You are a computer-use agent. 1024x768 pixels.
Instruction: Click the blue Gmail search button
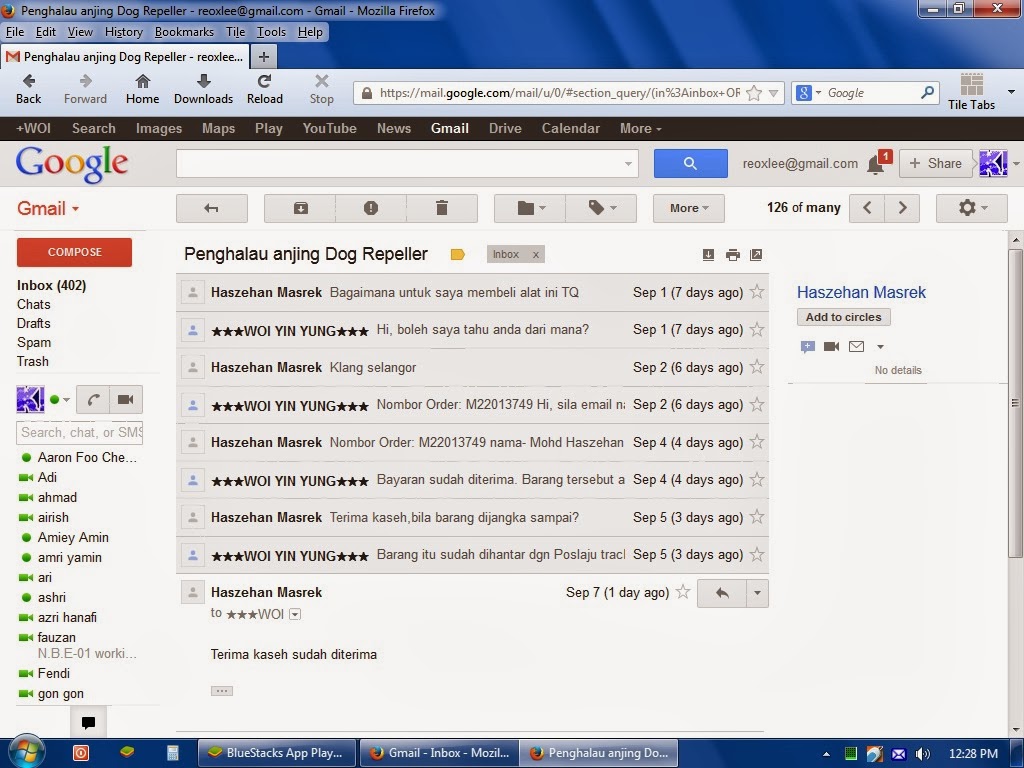[690, 163]
